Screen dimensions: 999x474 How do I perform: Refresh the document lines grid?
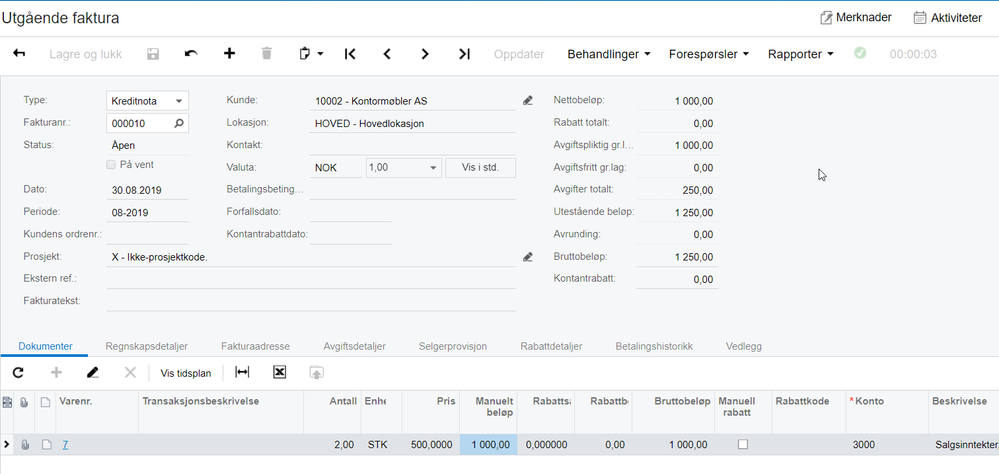[18, 373]
